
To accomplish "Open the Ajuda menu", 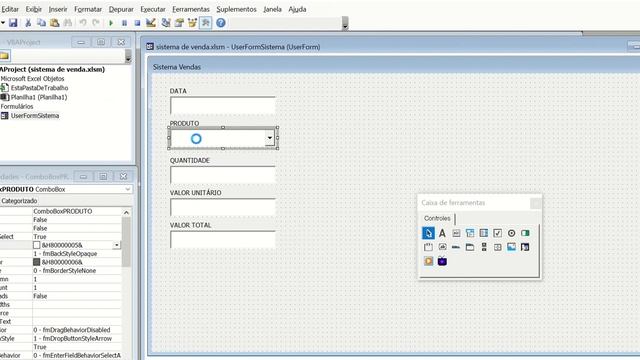I will (297, 9).
